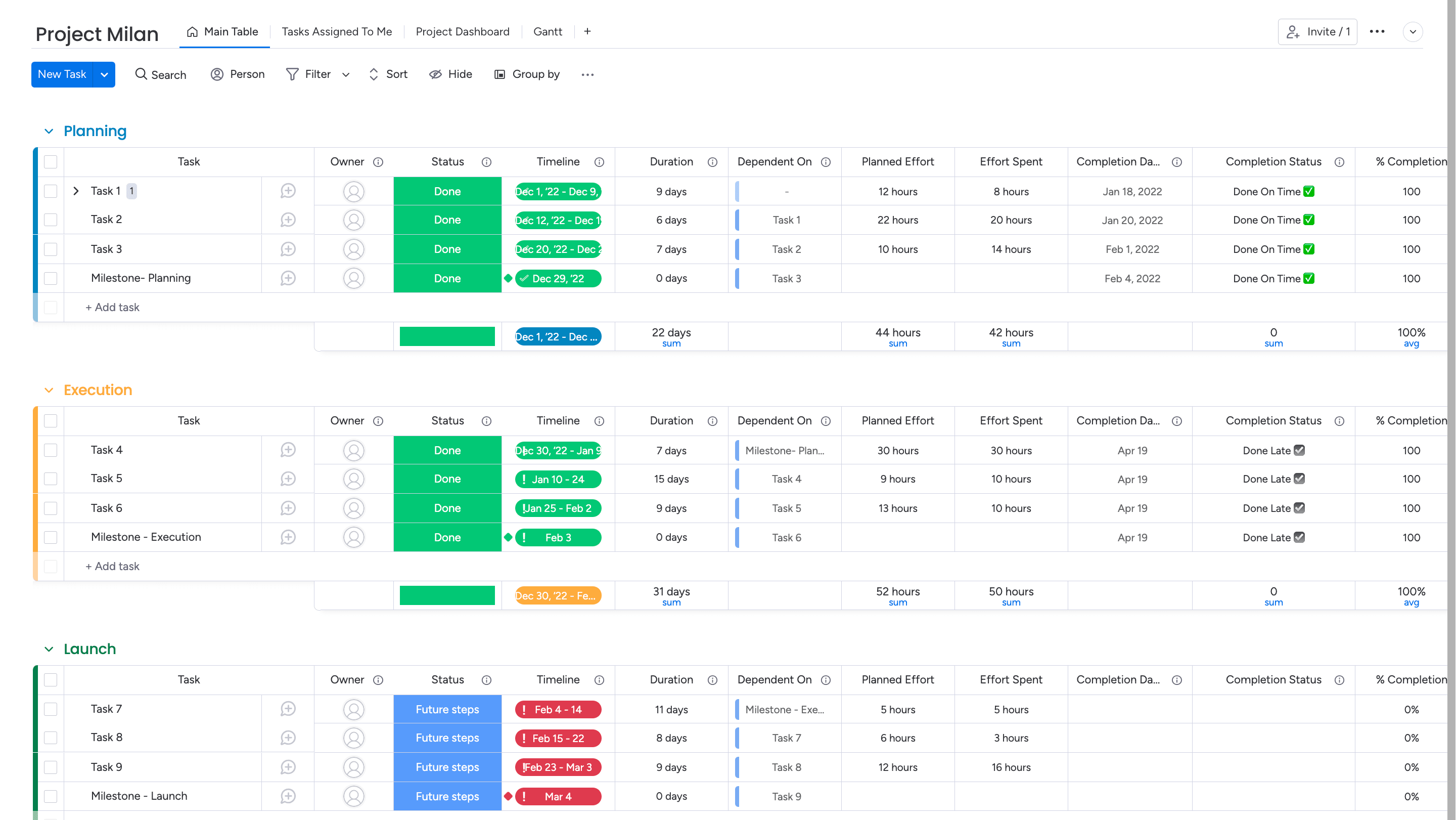Open the Person filter icon
The height and width of the screenshot is (820, 1456).
pos(217,74)
